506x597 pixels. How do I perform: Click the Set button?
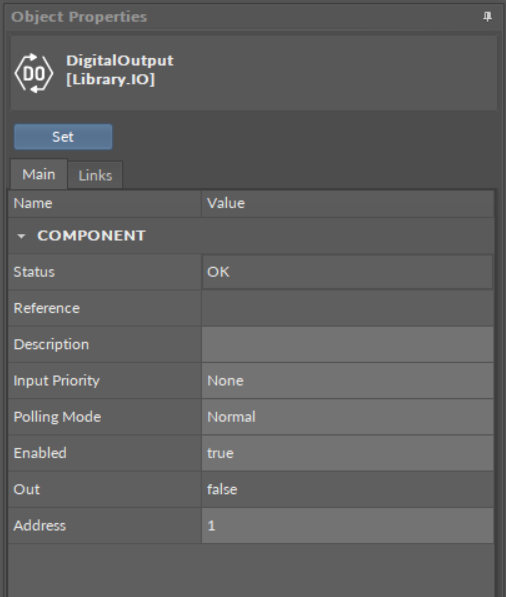[x=63, y=137]
